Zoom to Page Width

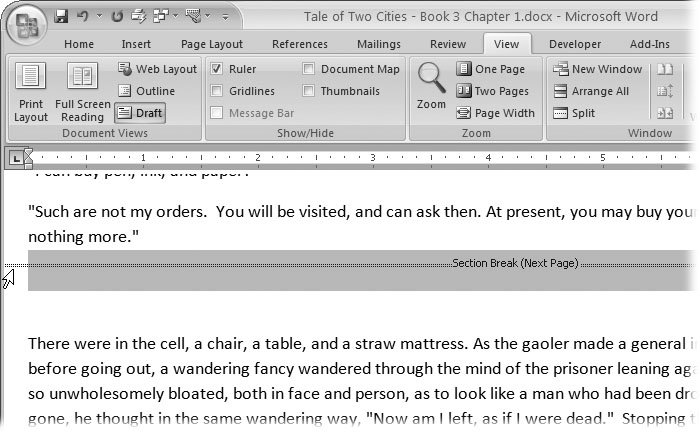click(x=496, y=113)
